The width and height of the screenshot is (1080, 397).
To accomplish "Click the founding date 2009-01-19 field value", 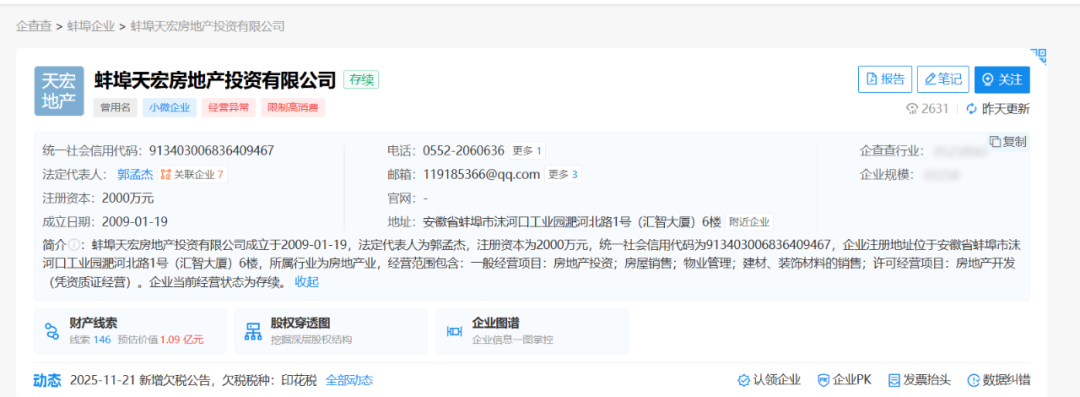I will [134, 222].
